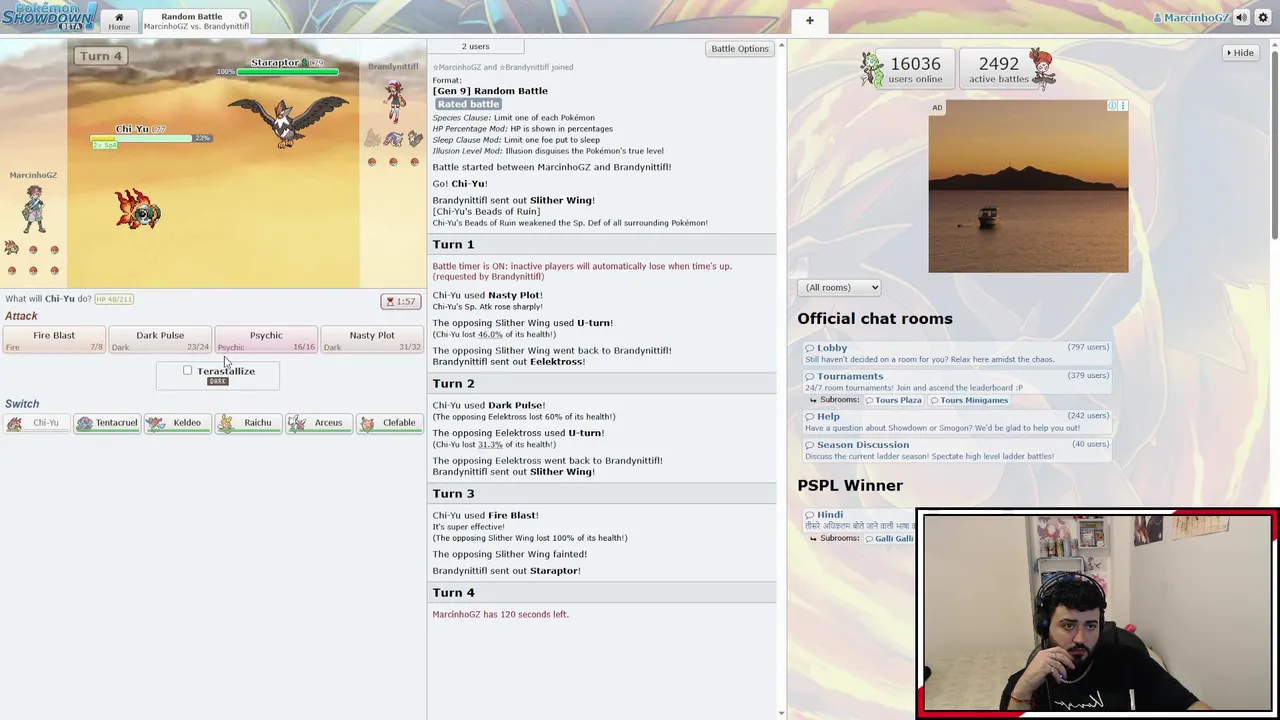Viewport: 1280px width, 720px height.
Task: Switch to Keldeo
Action: [x=177, y=423]
